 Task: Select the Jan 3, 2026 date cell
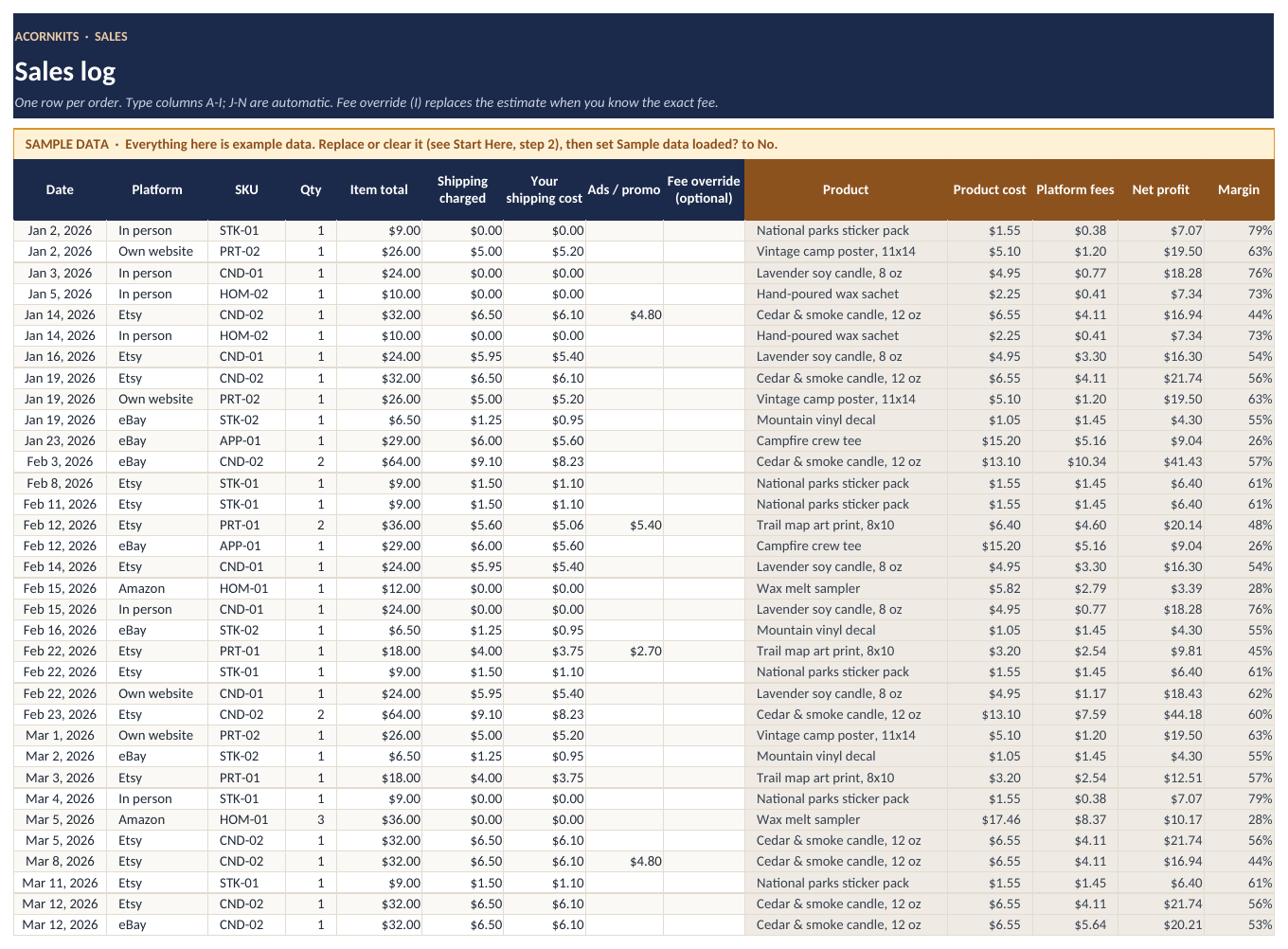(x=60, y=273)
